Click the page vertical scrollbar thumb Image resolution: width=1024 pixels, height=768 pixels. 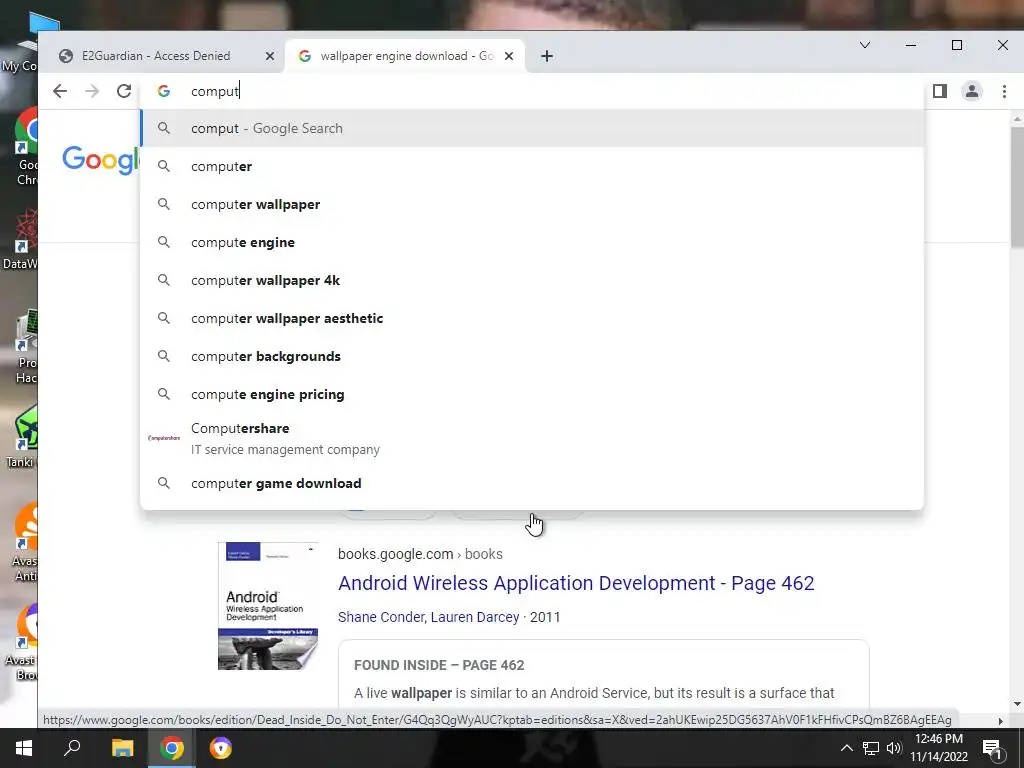1017,188
